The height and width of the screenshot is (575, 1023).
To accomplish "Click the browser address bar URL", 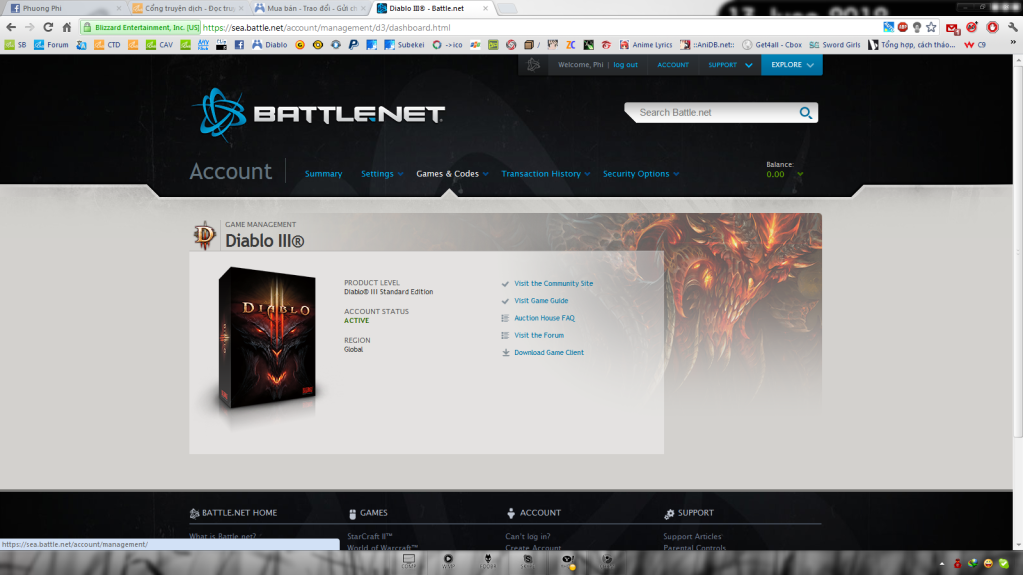I will (326, 27).
